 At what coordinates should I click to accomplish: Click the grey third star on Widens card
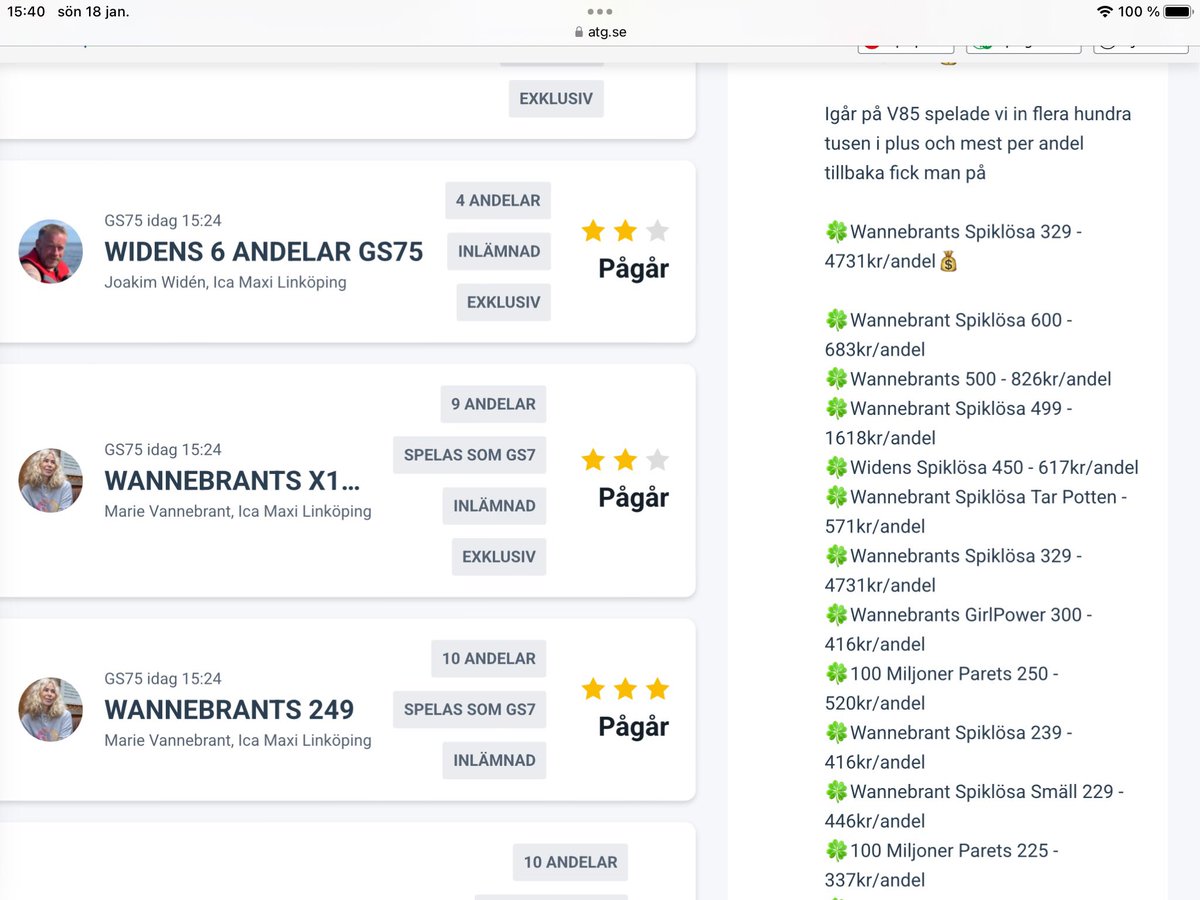pos(657,231)
